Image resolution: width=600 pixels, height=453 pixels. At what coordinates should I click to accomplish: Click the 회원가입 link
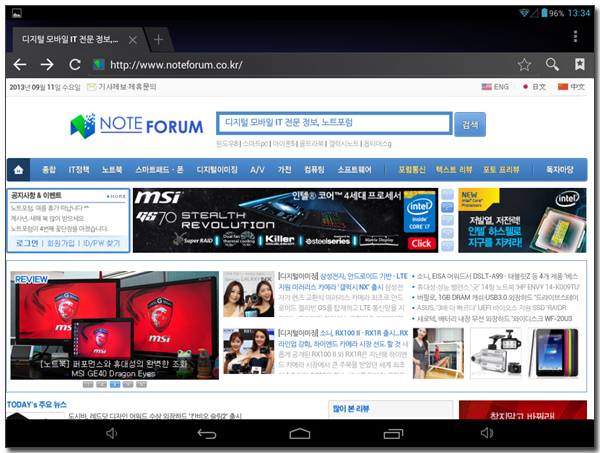[x=60, y=243]
